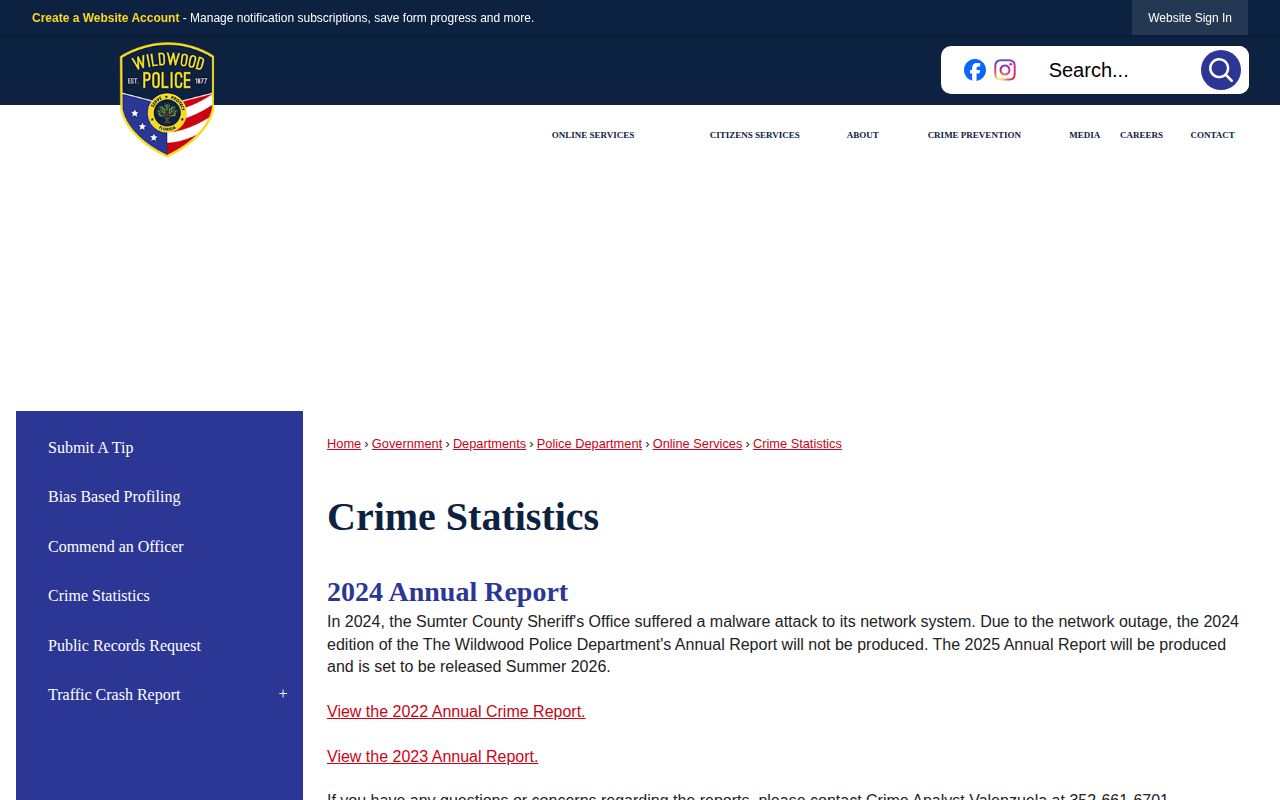Go to Government breadcrumb link
The image size is (1280, 800).
coord(407,444)
